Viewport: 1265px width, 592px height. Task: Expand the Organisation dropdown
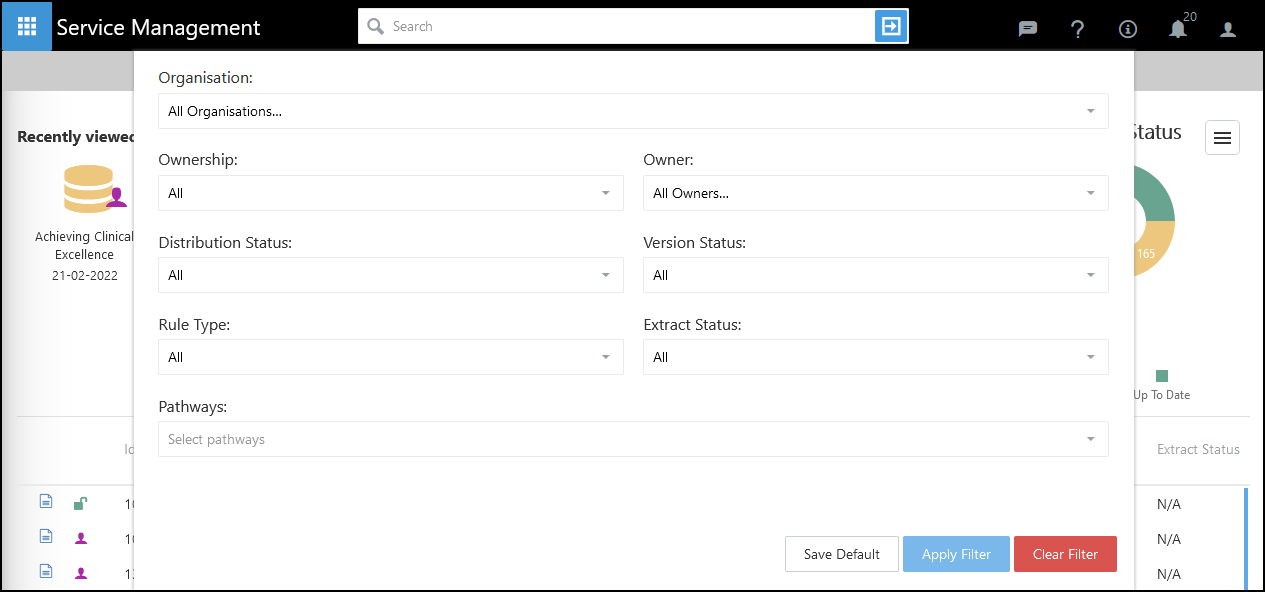coord(632,111)
